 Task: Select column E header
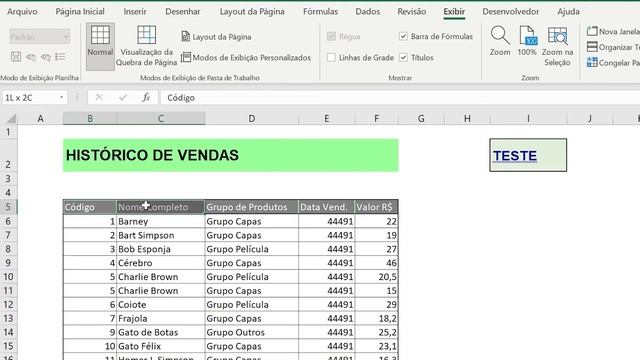click(x=327, y=118)
